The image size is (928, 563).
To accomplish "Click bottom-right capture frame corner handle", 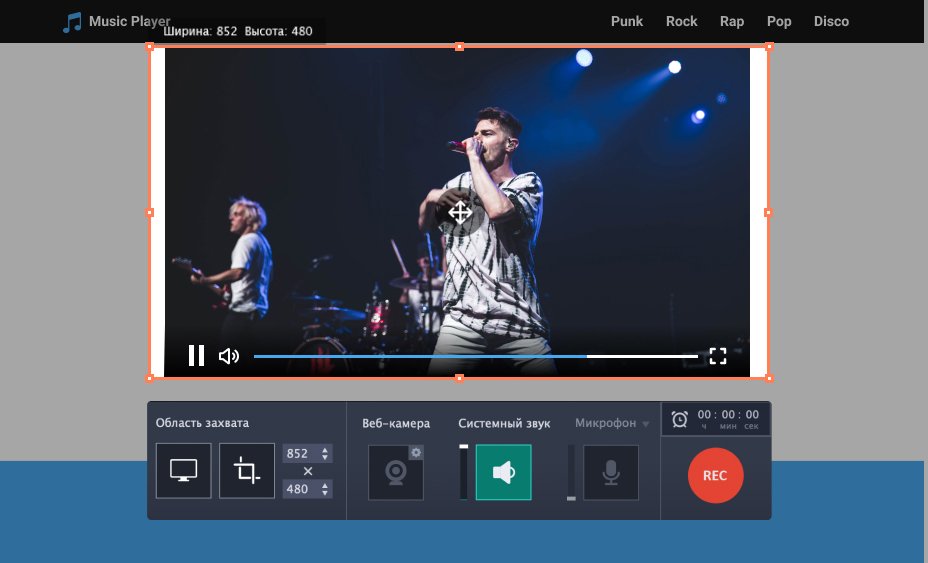I will 769,378.
